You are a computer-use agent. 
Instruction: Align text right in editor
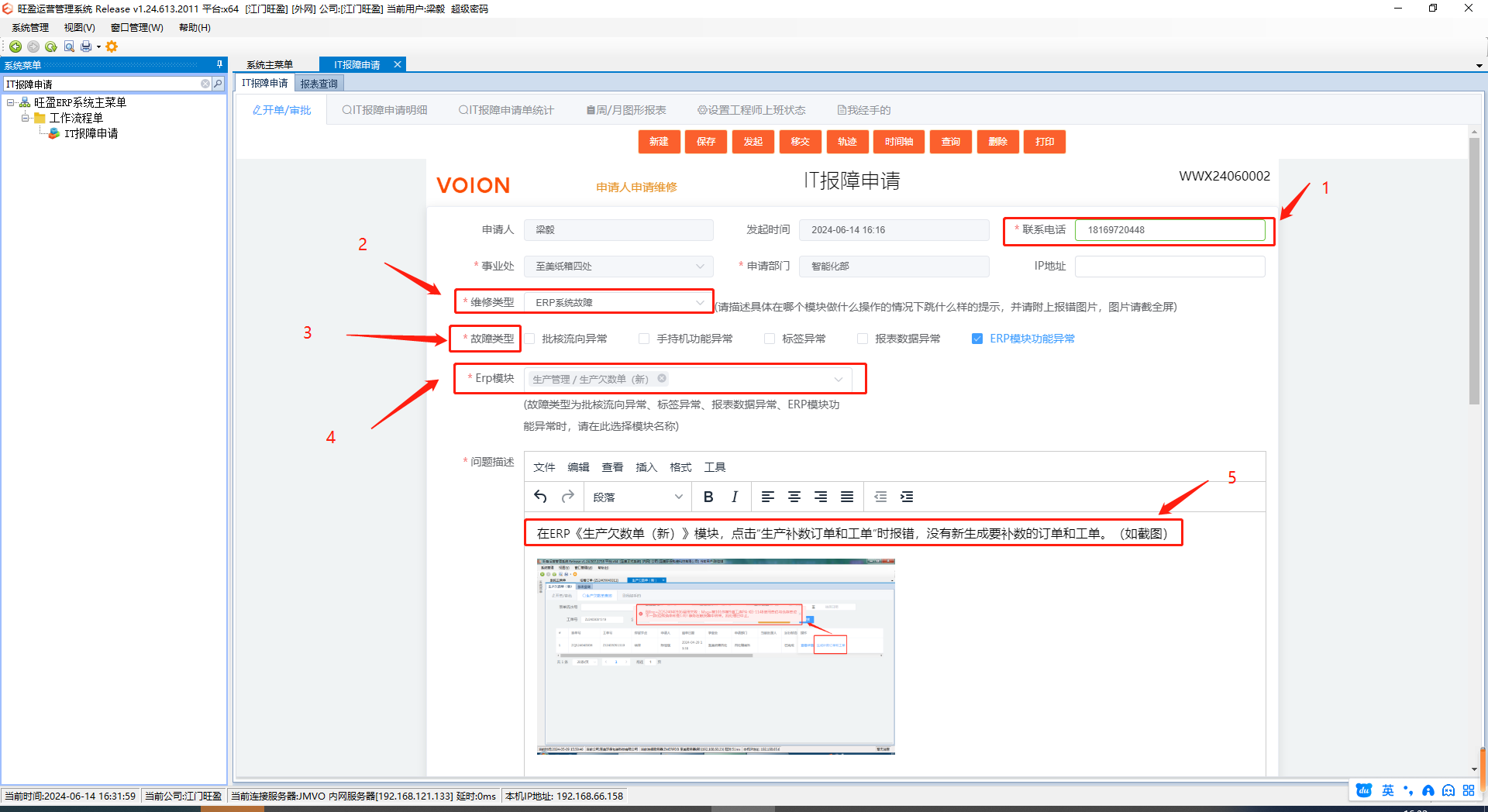click(x=821, y=497)
